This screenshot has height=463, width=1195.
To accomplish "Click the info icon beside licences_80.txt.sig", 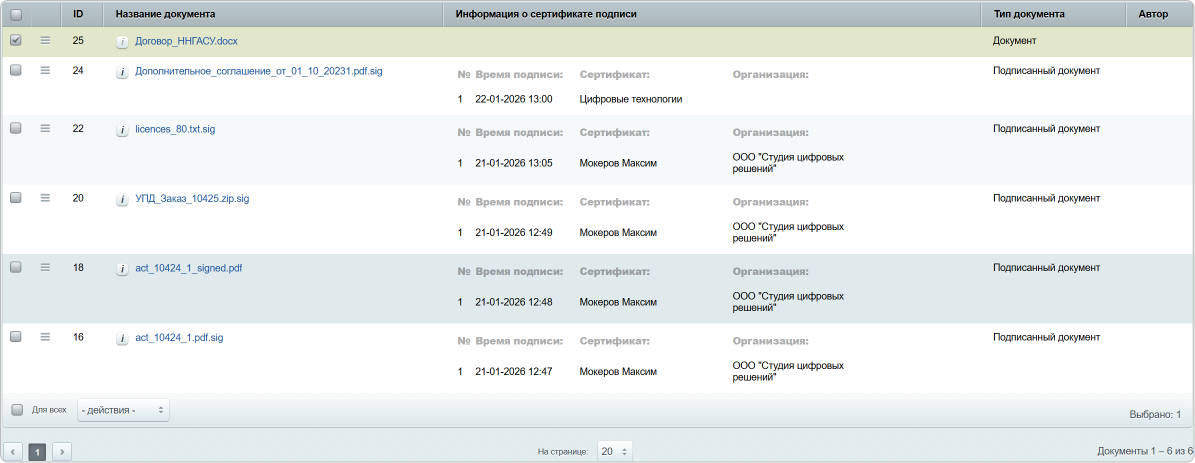I will (122, 130).
